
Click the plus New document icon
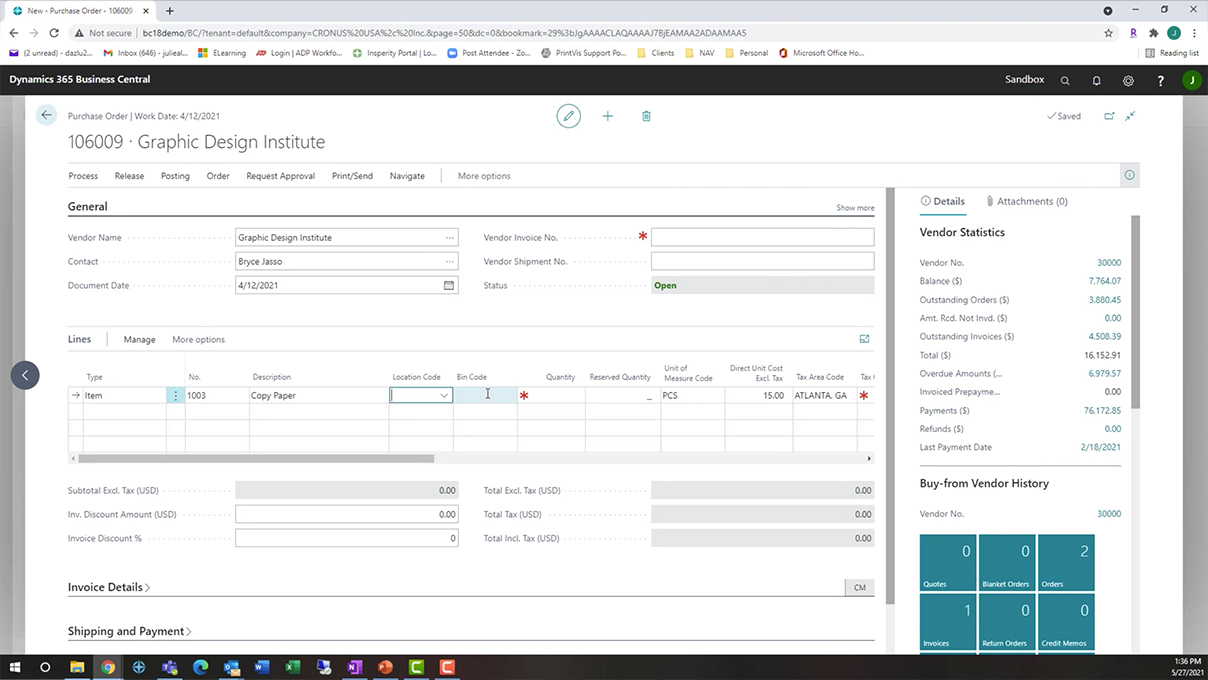(x=607, y=116)
